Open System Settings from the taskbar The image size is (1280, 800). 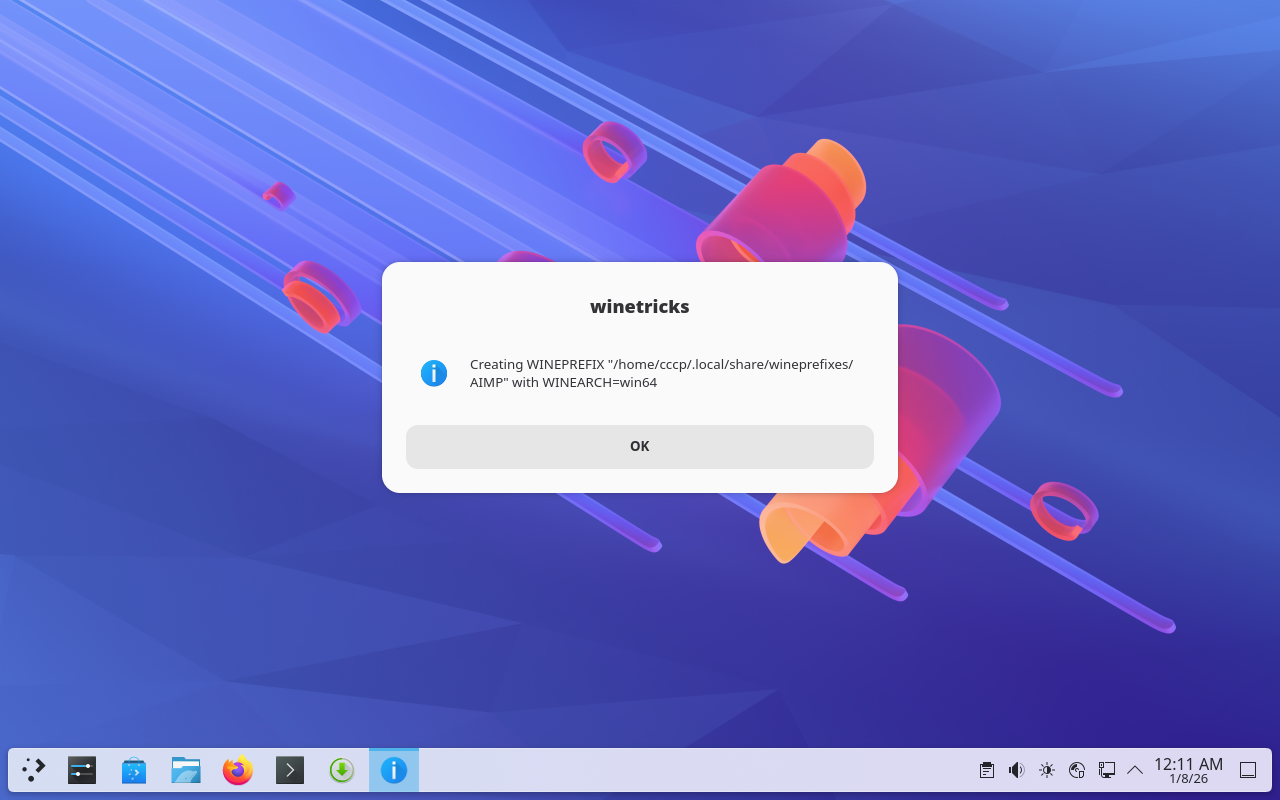coord(82,770)
